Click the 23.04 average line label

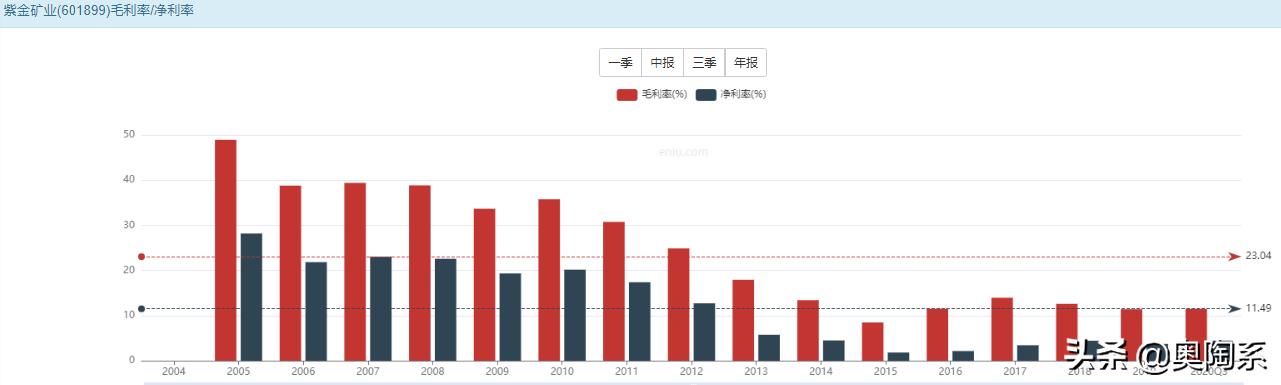(x=1258, y=256)
